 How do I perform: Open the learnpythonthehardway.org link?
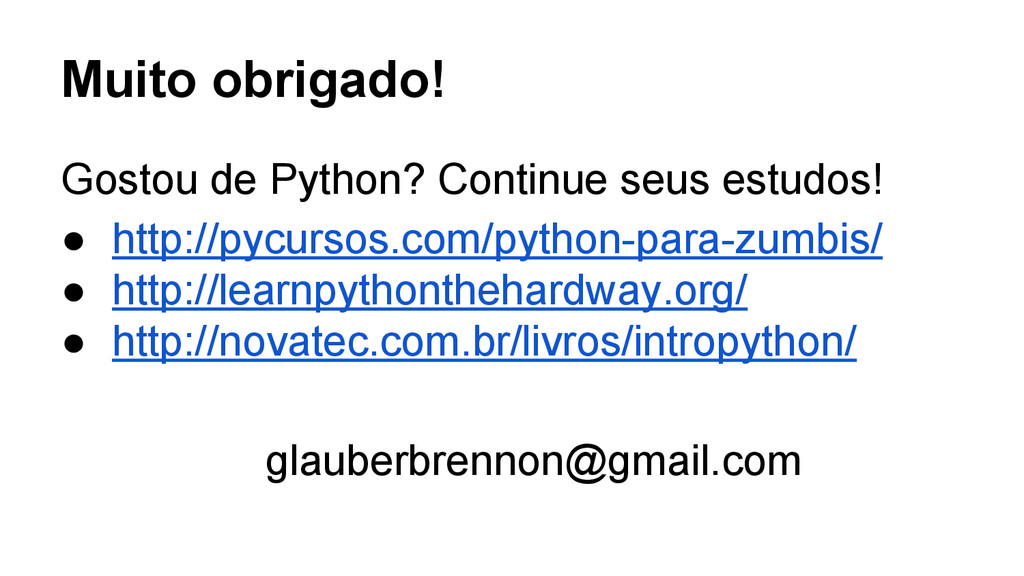(x=430, y=291)
